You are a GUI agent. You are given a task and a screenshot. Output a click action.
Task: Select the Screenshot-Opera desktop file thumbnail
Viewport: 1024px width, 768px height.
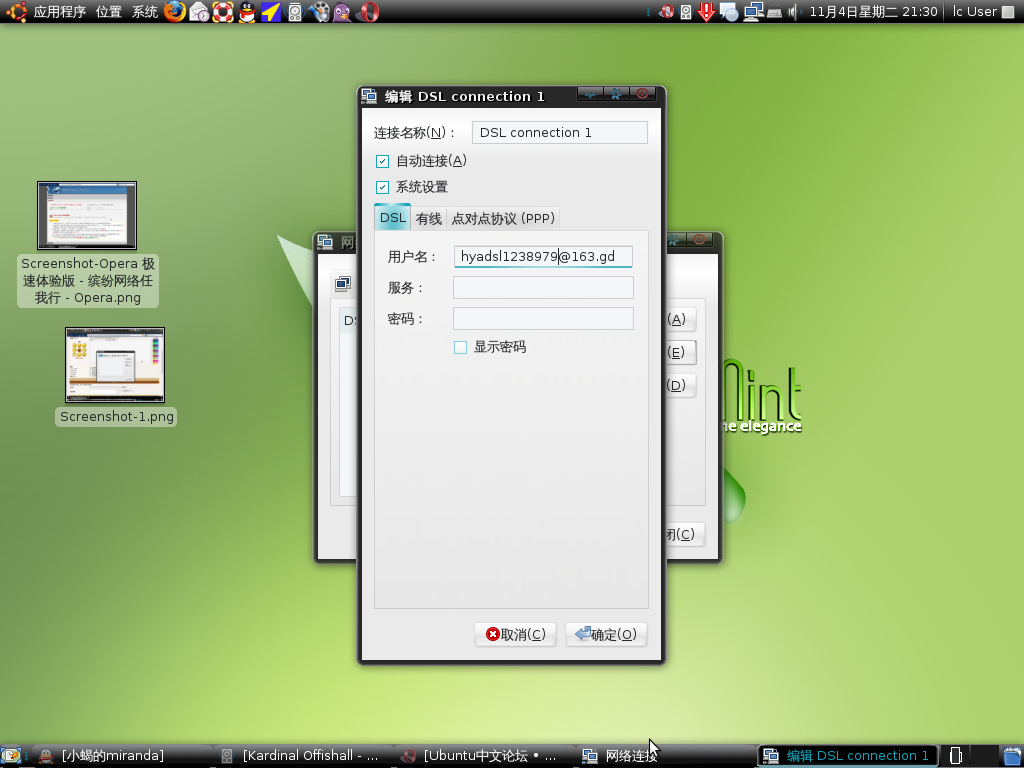pos(87,216)
